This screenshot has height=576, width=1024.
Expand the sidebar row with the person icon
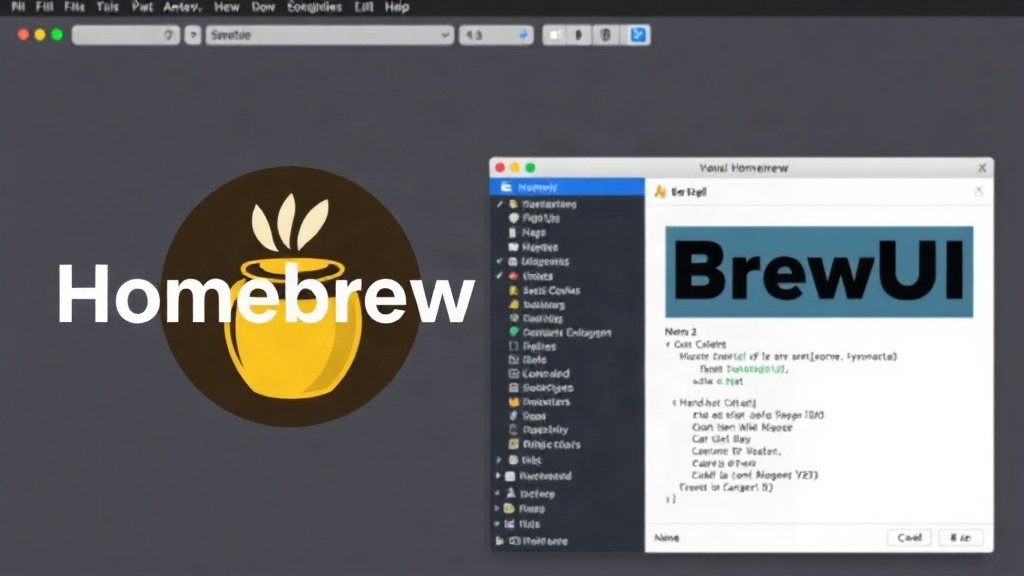click(498, 494)
